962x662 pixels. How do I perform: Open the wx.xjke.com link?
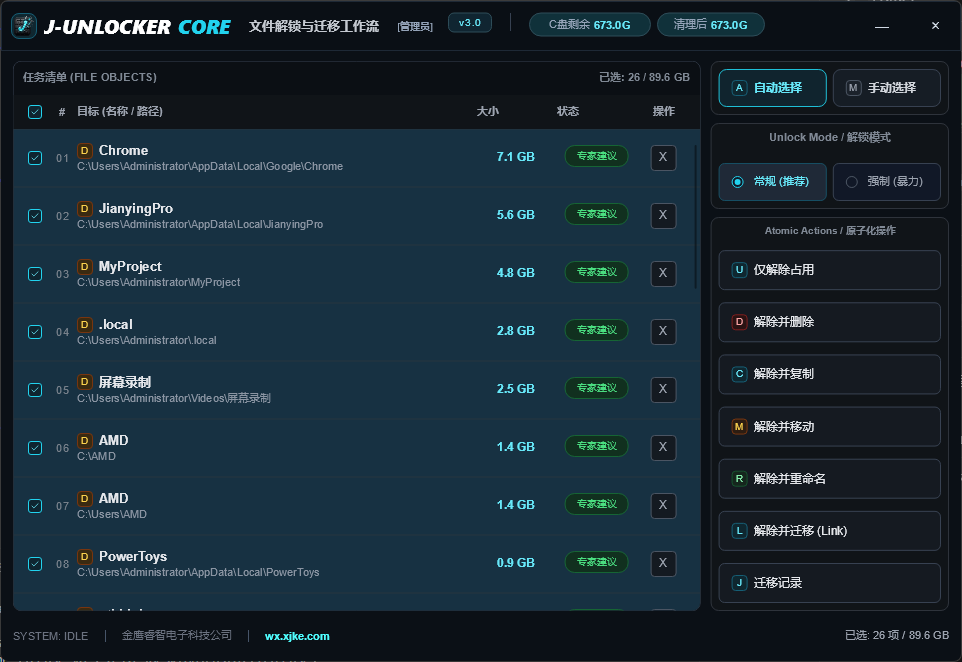(x=297, y=636)
